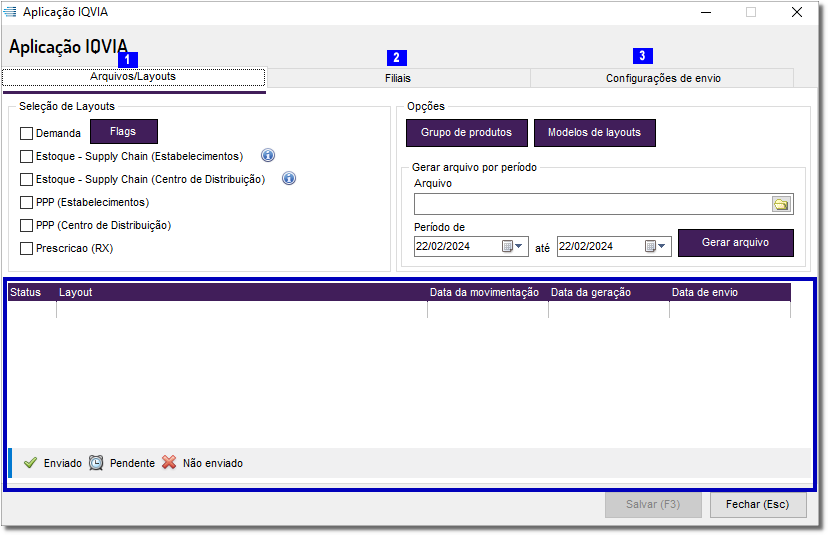Image resolution: width=828 pixels, height=535 pixels.
Task: Click Salvar (F3) button
Action: 653,504
